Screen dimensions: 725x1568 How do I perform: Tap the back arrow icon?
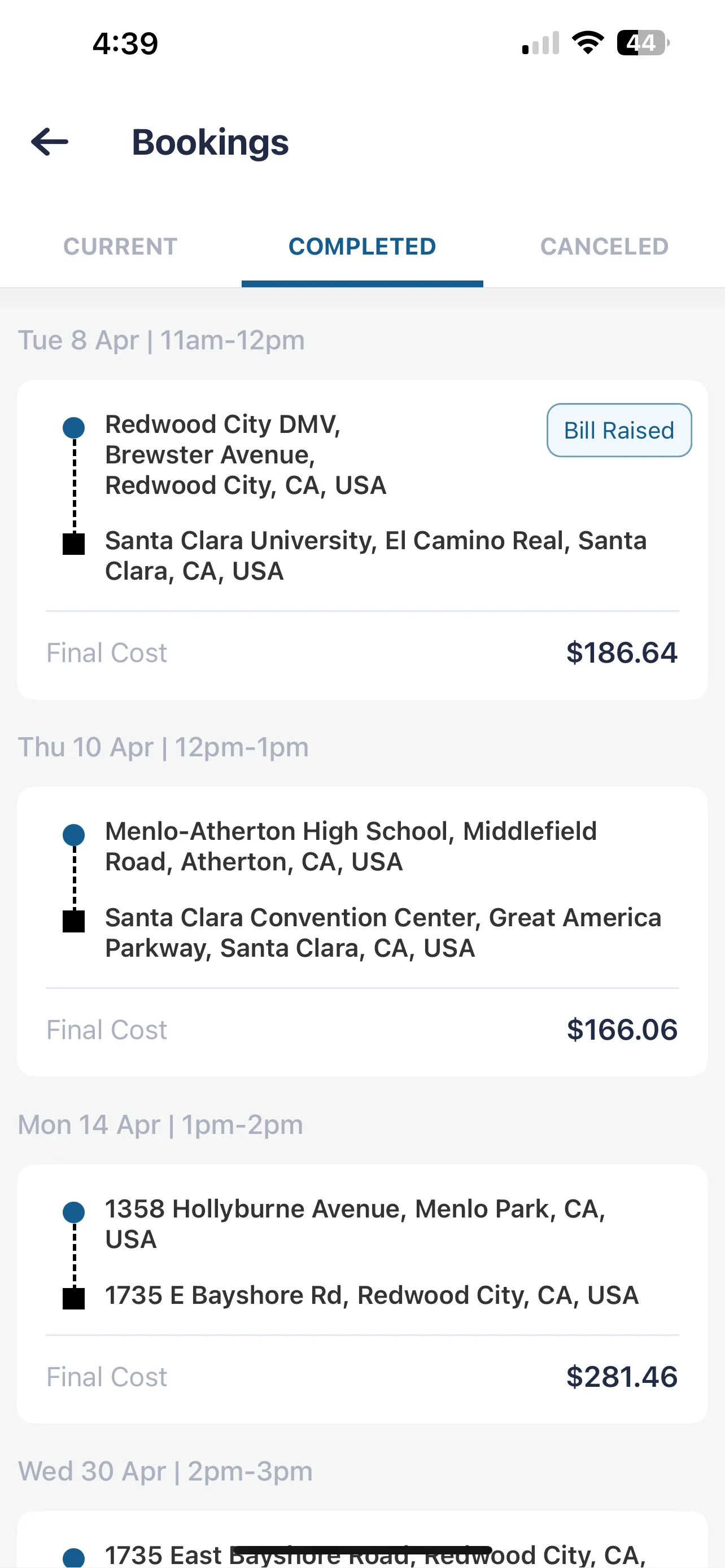(x=50, y=142)
